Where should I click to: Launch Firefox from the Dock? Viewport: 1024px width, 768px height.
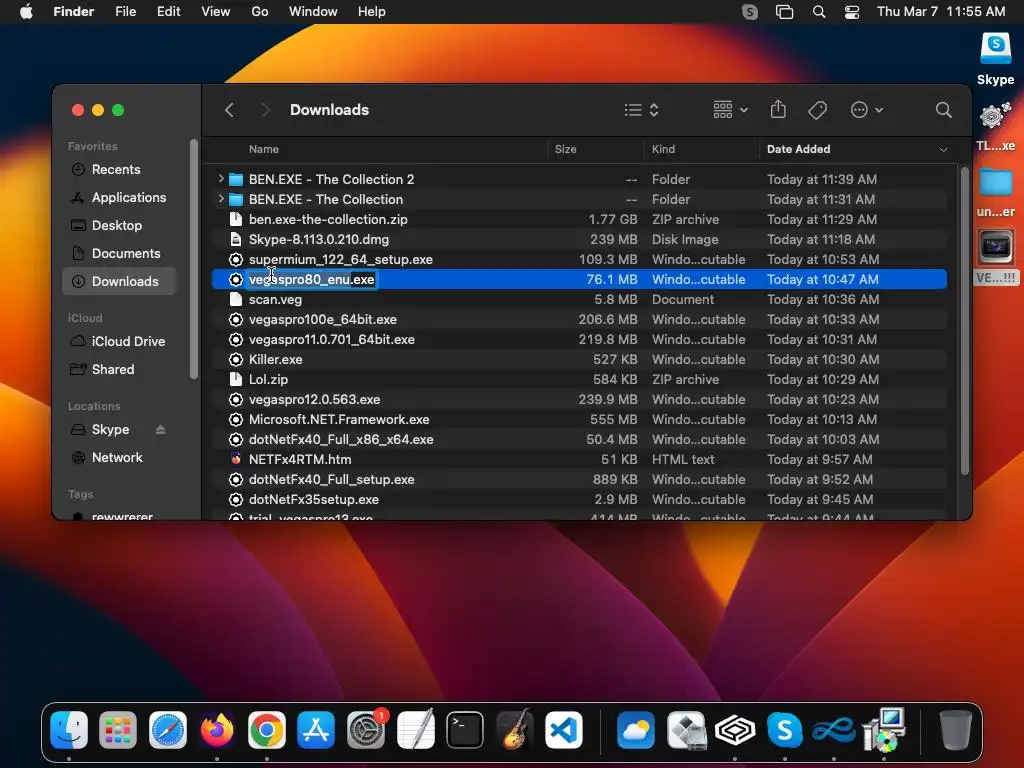tap(217, 730)
